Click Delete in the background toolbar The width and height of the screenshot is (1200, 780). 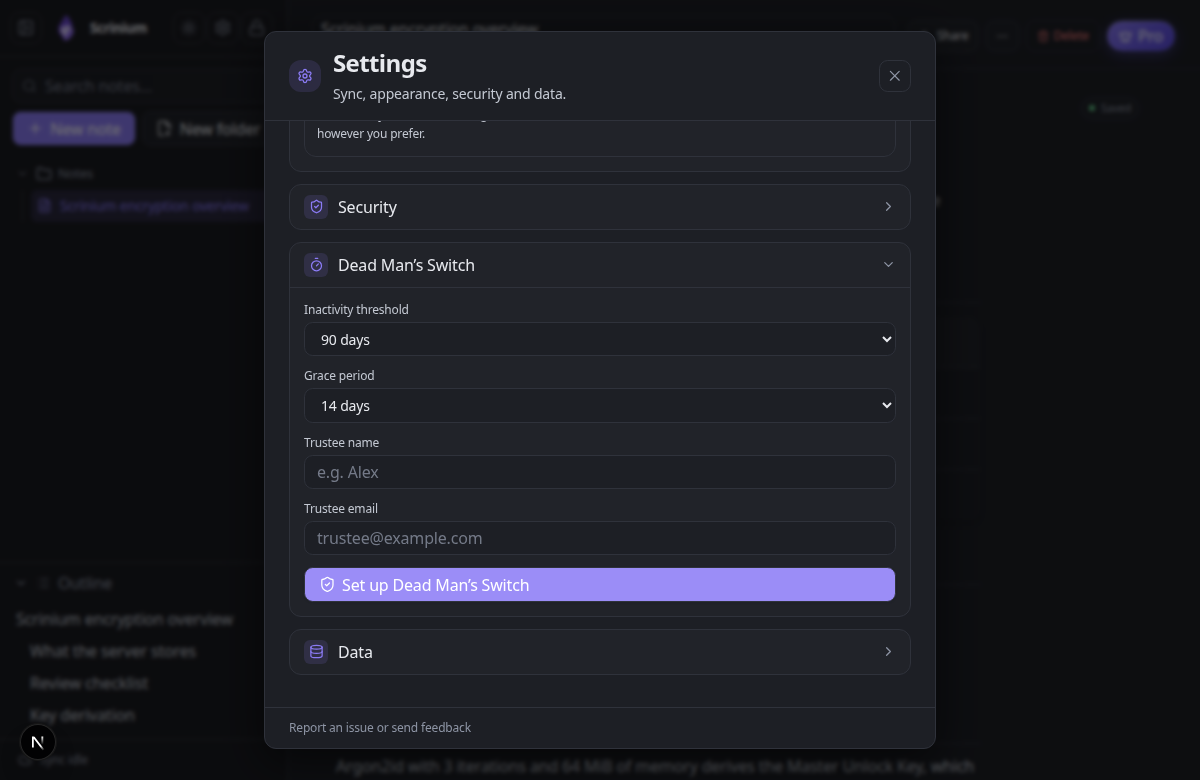(x=1062, y=36)
